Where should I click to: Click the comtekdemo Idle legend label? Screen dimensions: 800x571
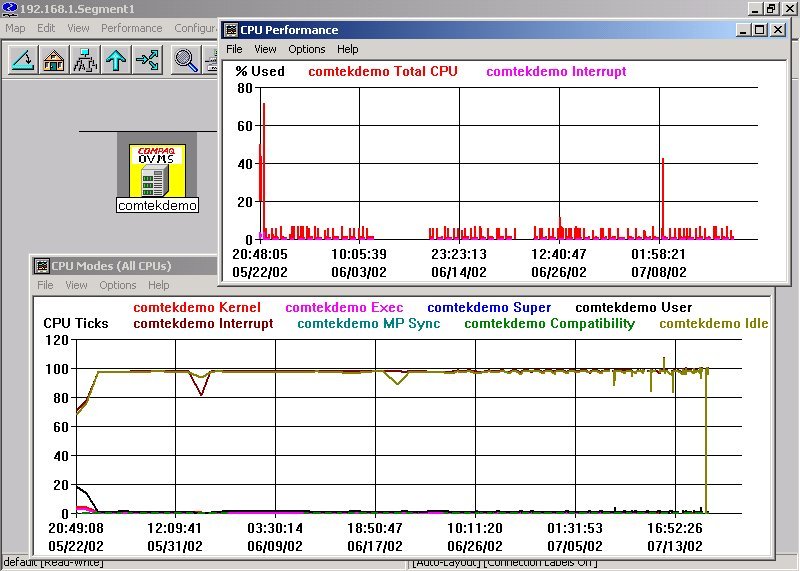click(714, 324)
